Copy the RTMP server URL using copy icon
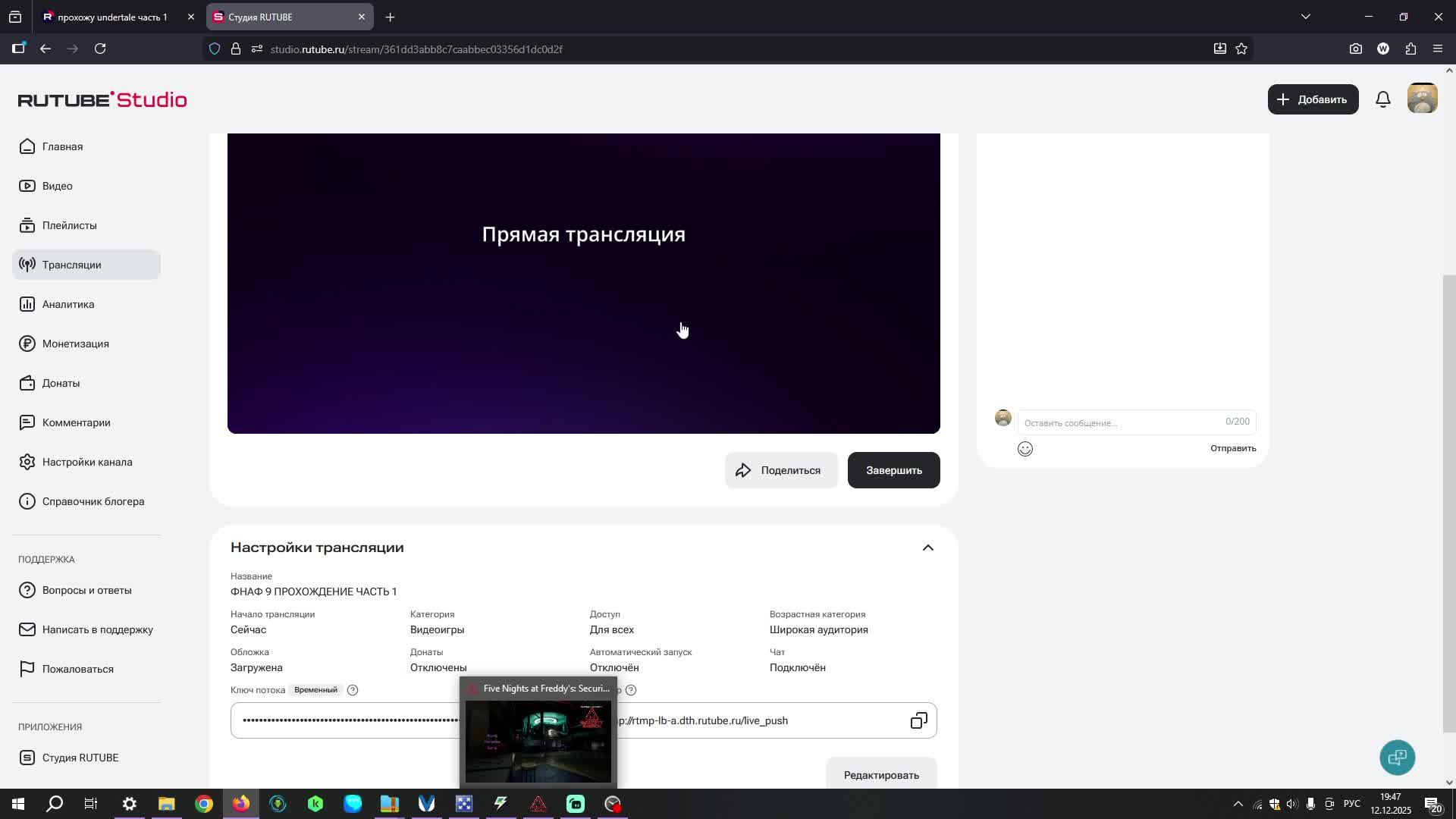The width and height of the screenshot is (1456, 819). click(918, 720)
